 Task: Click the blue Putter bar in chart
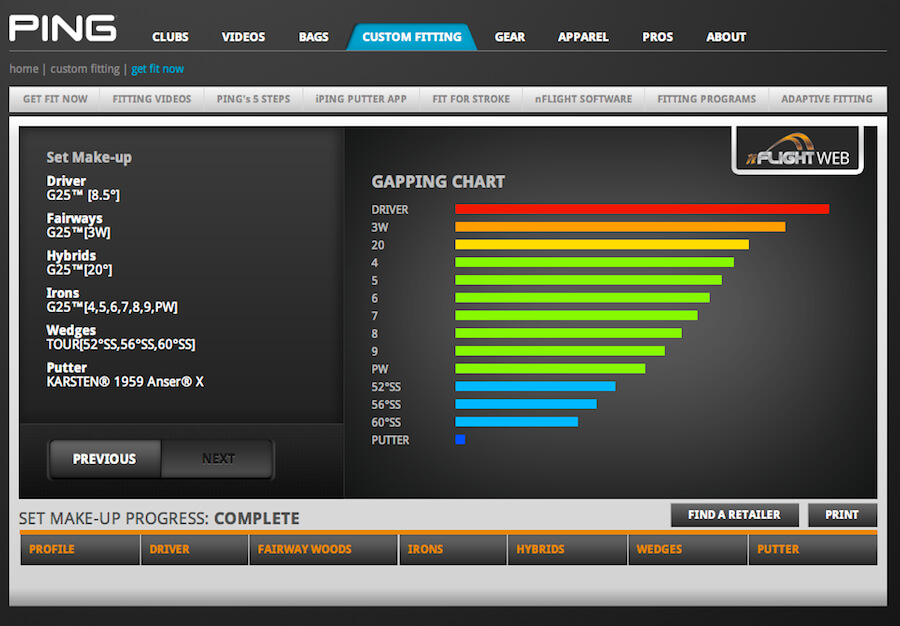pyautogui.click(x=460, y=439)
